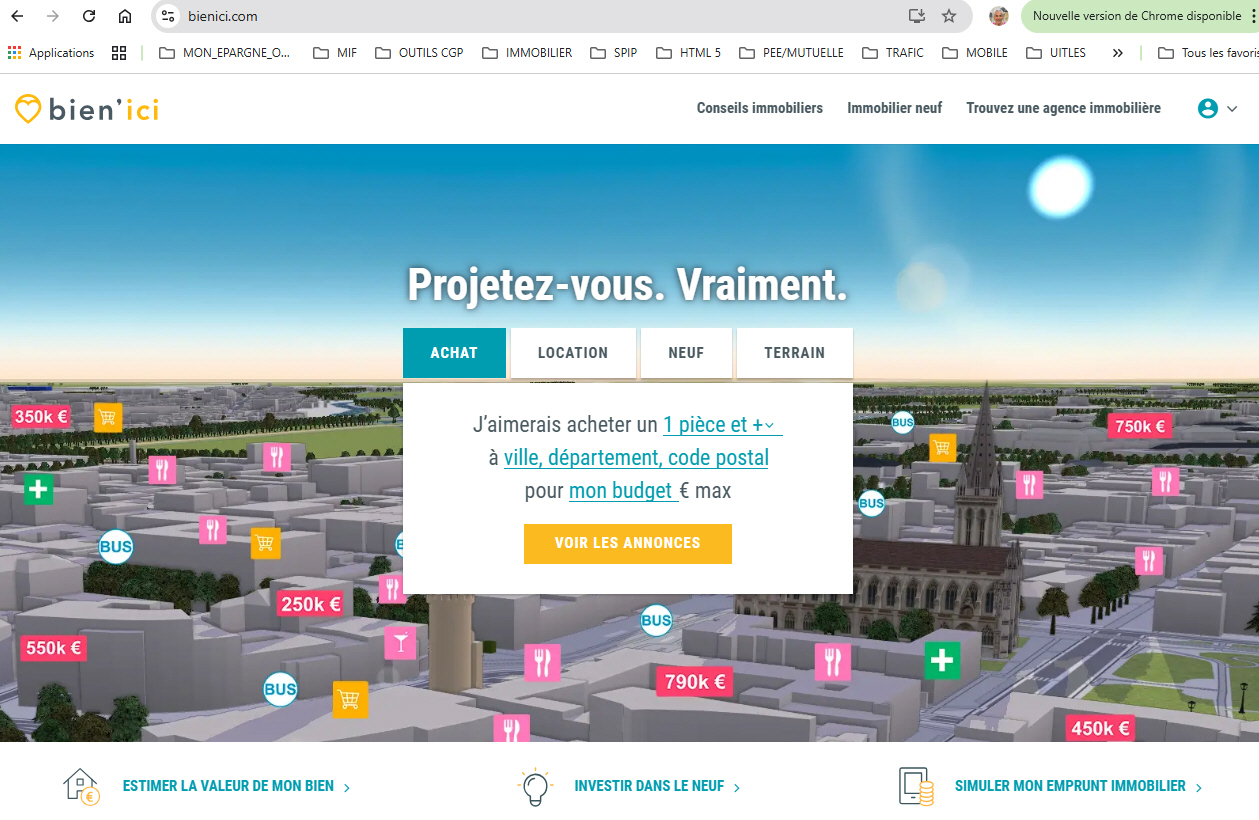Click the house estimation icon beside Estimer
Screen dimensions: 1259x820
click(80, 786)
